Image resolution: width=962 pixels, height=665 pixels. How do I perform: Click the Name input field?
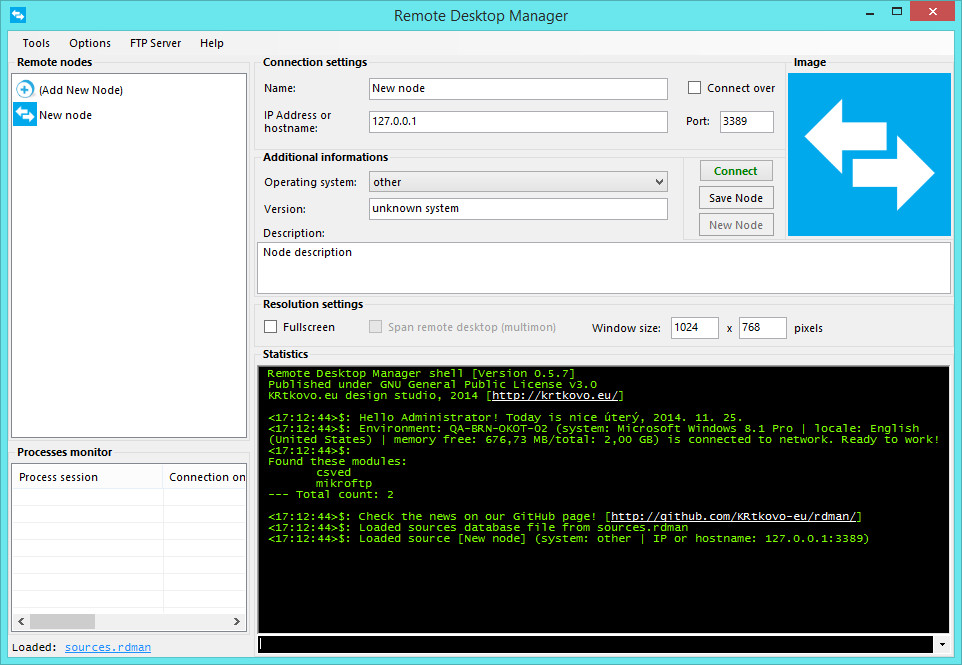pyautogui.click(x=518, y=88)
